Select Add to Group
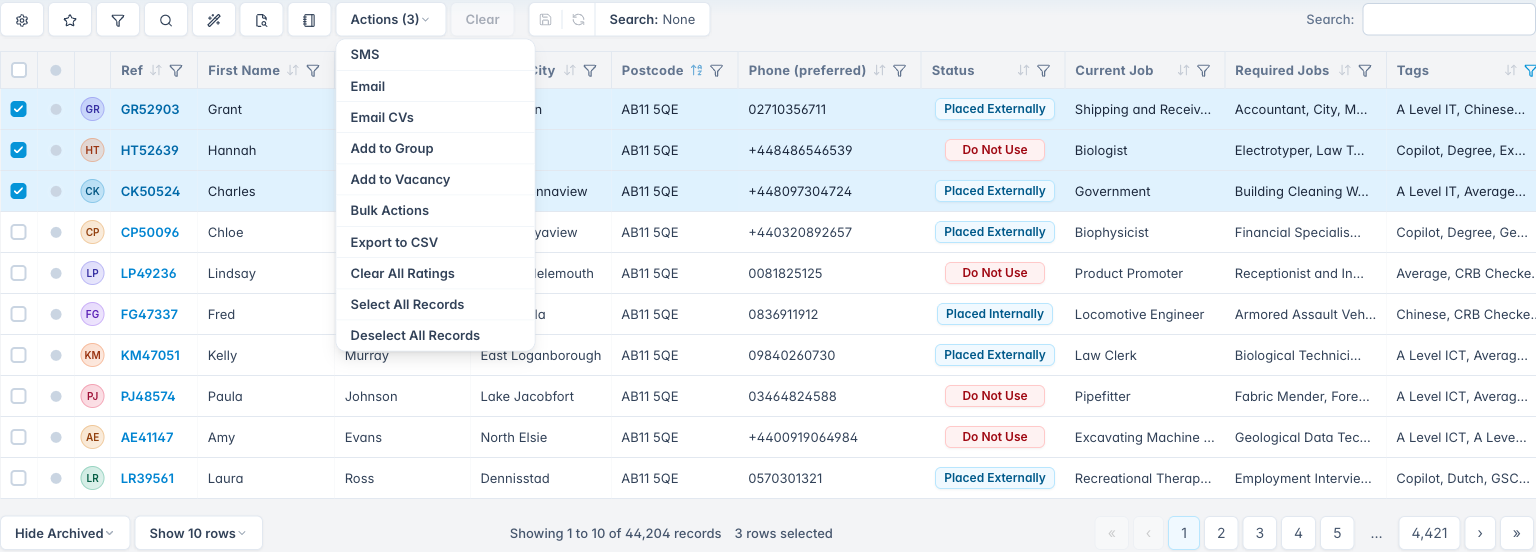Viewport: 1536px width, 552px height. tap(435, 148)
